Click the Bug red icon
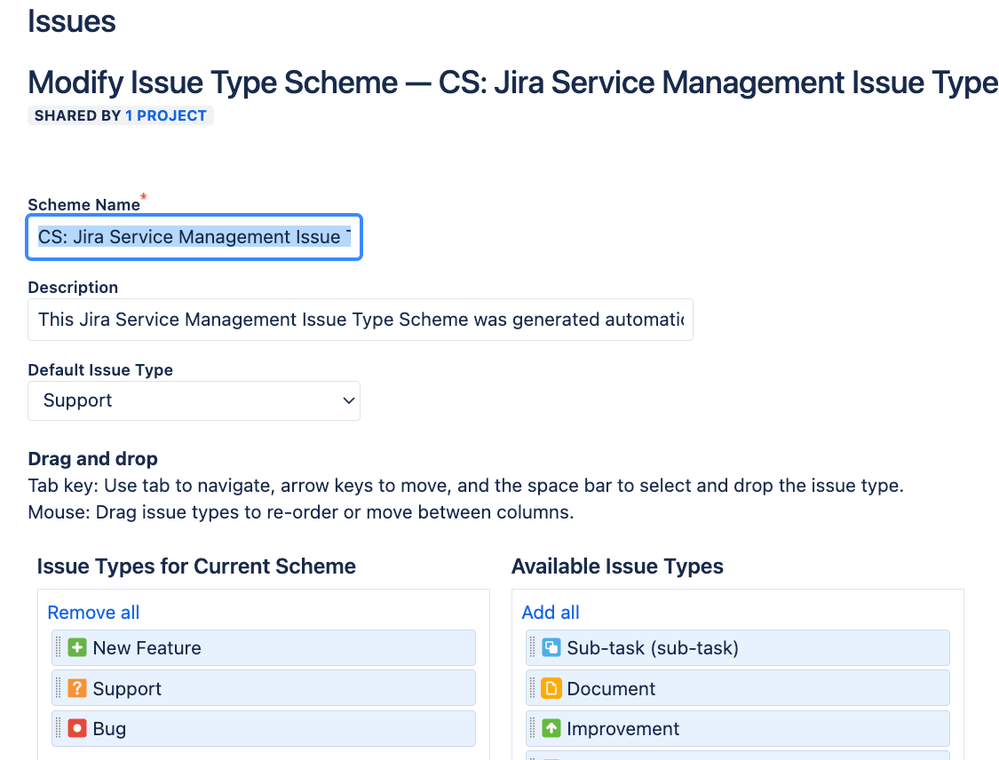Screen dimensions: 999x760 (x=77, y=728)
